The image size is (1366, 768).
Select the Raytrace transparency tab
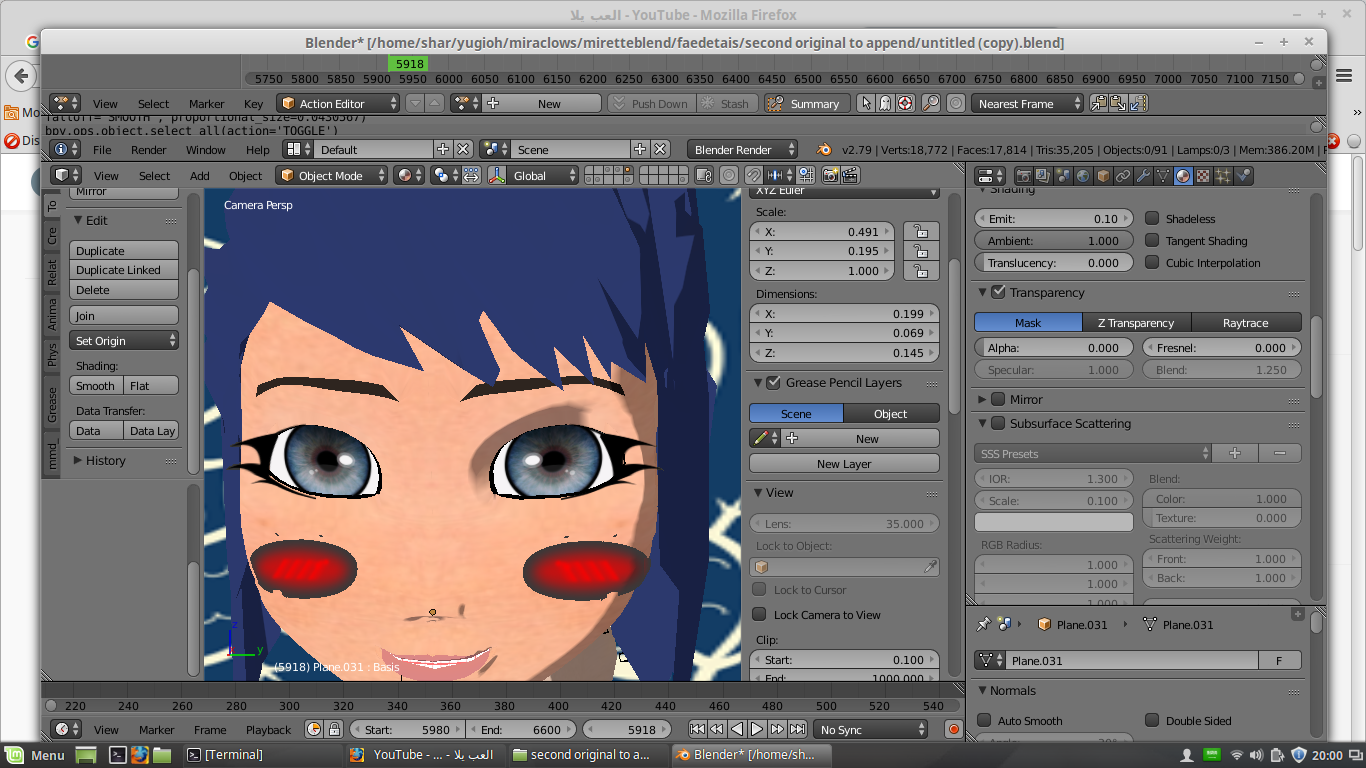(x=1245, y=323)
